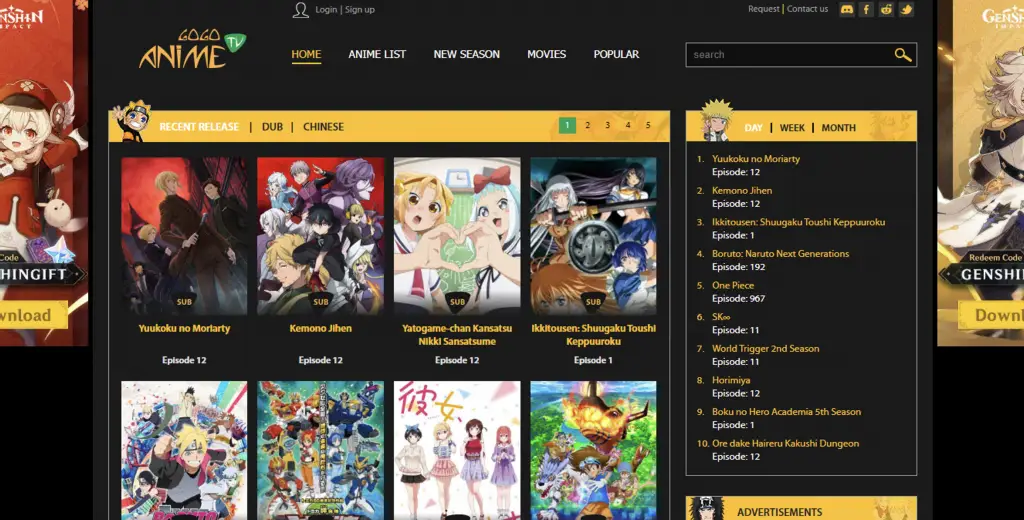Go to the New Season page

pyautogui.click(x=466, y=54)
